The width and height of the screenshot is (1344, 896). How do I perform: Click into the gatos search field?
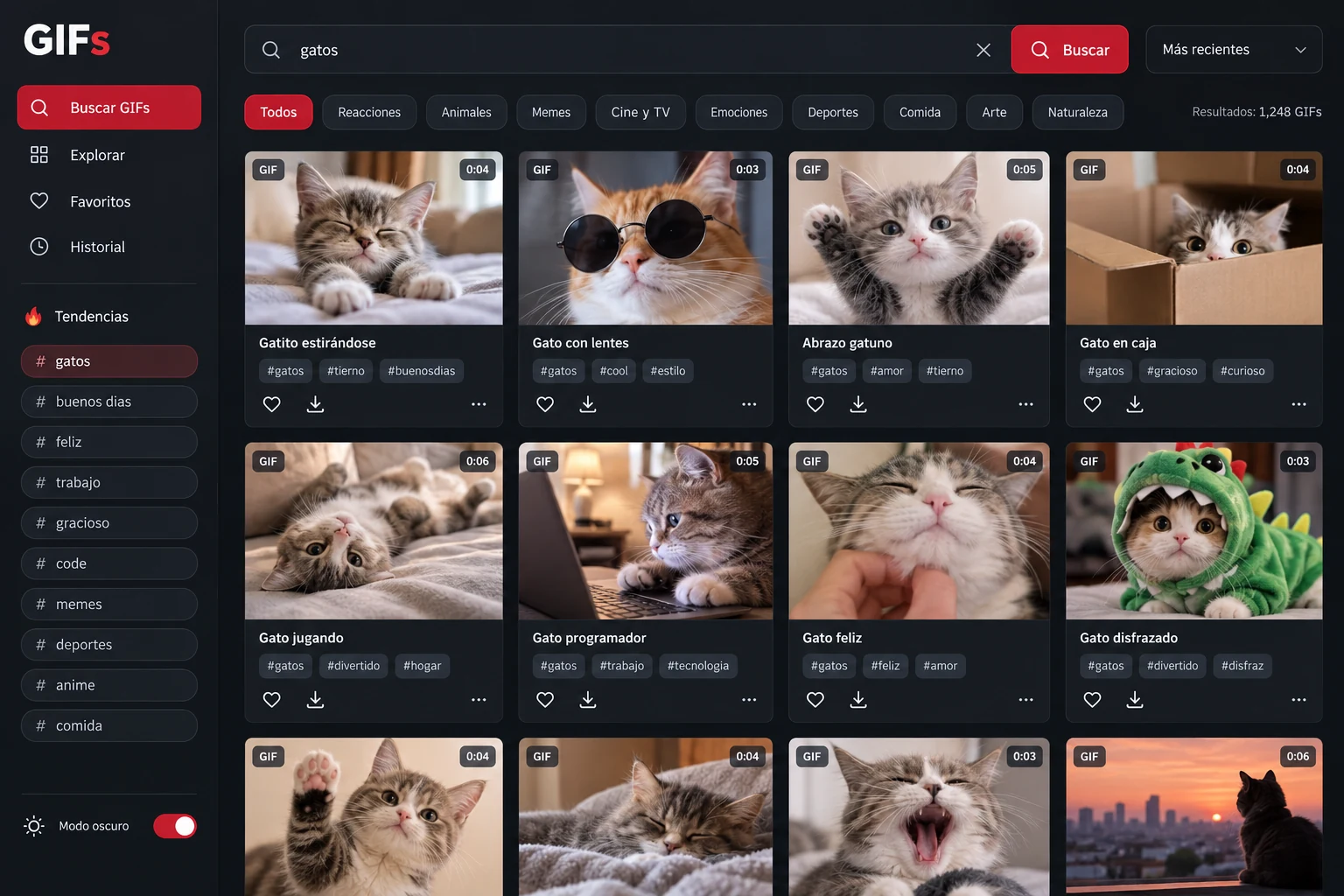click(x=626, y=50)
